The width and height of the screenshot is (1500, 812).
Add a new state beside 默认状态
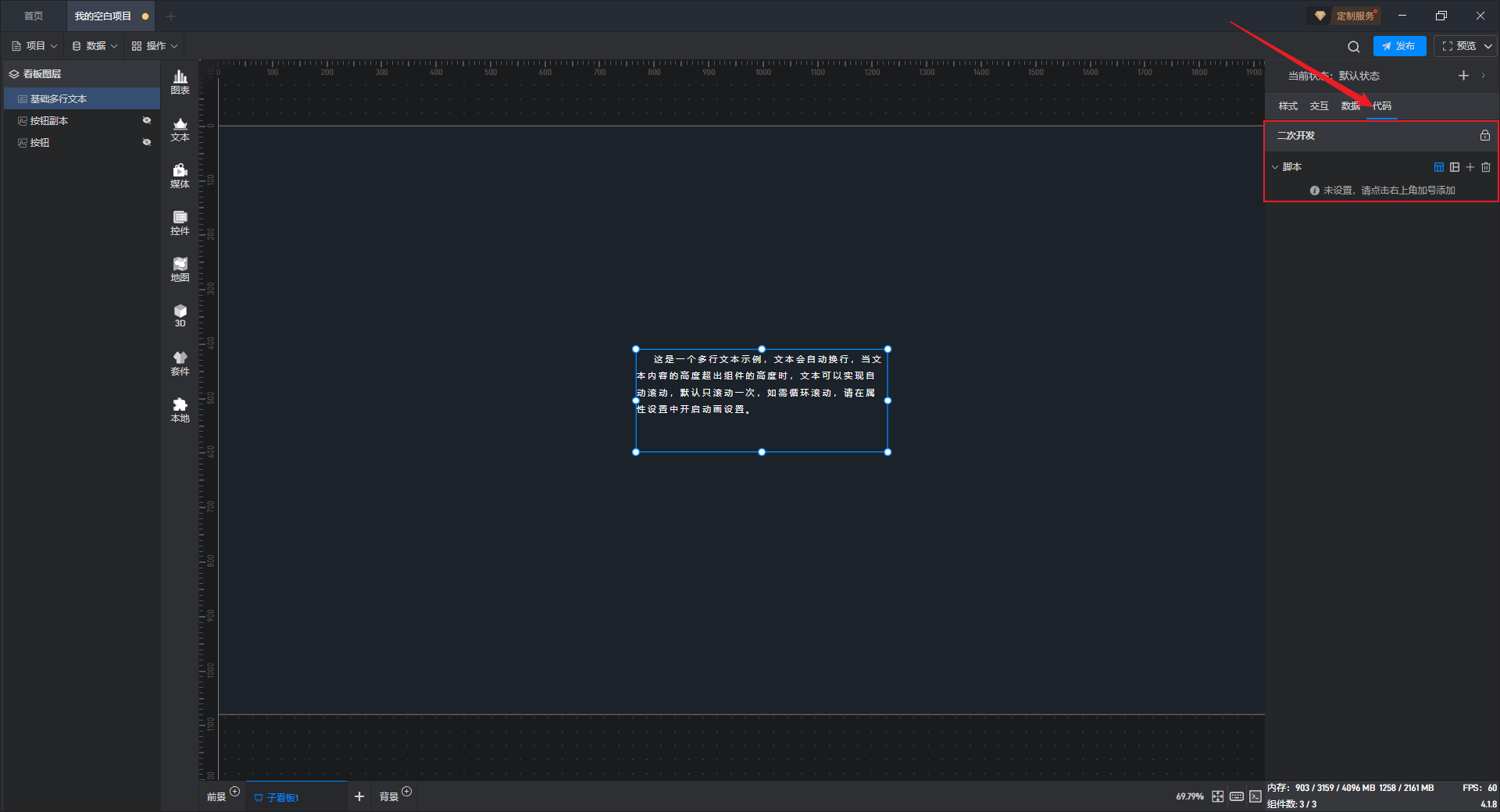tap(1463, 76)
